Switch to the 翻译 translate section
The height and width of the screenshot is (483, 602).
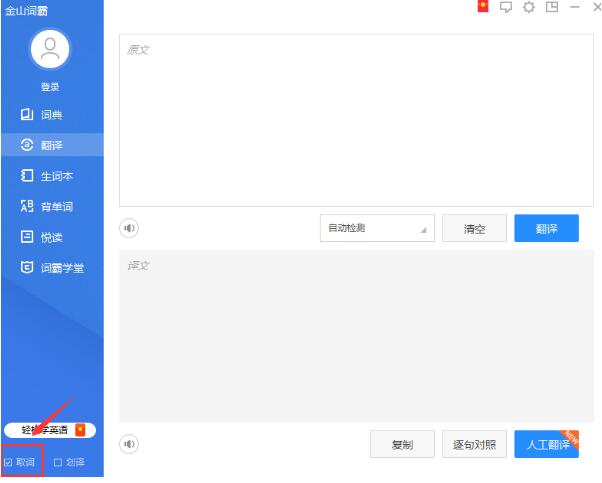coord(52,145)
